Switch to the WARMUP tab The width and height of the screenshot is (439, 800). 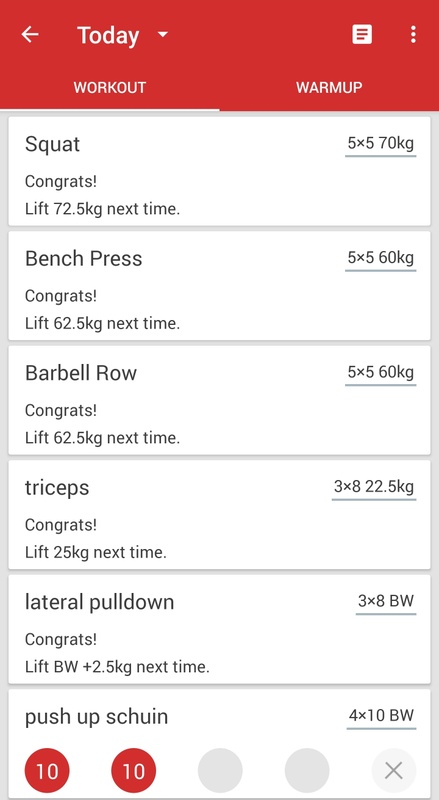coord(329,87)
